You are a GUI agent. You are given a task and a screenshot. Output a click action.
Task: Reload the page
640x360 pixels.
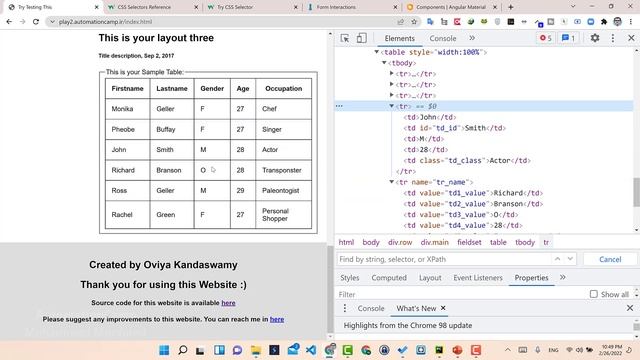tap(36, 22)
